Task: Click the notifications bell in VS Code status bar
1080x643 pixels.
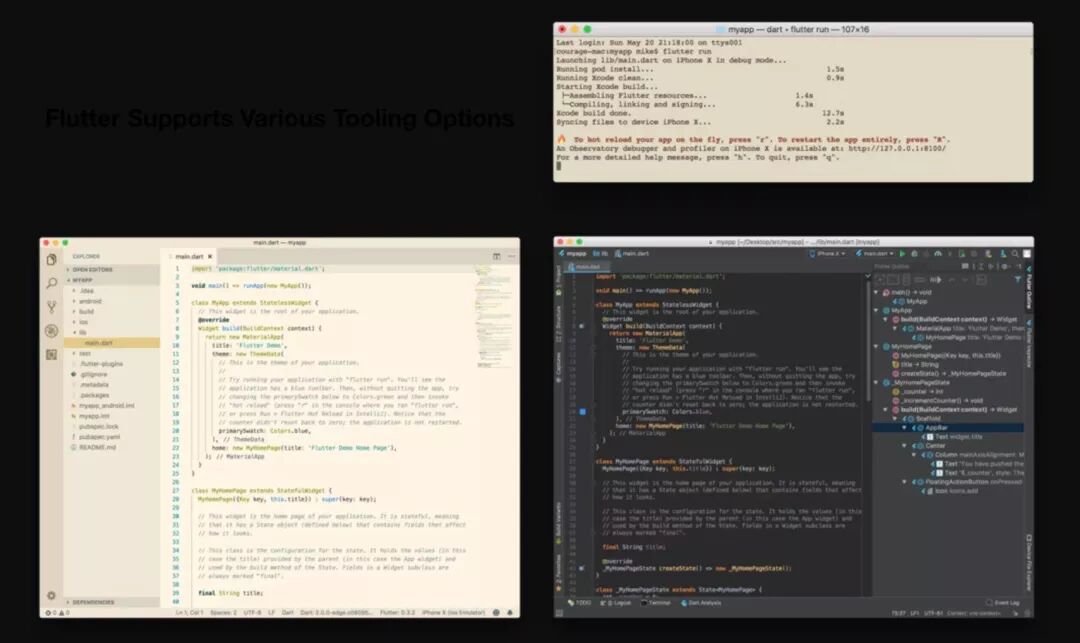Action: pyautogui.click(x=510, y=612)
